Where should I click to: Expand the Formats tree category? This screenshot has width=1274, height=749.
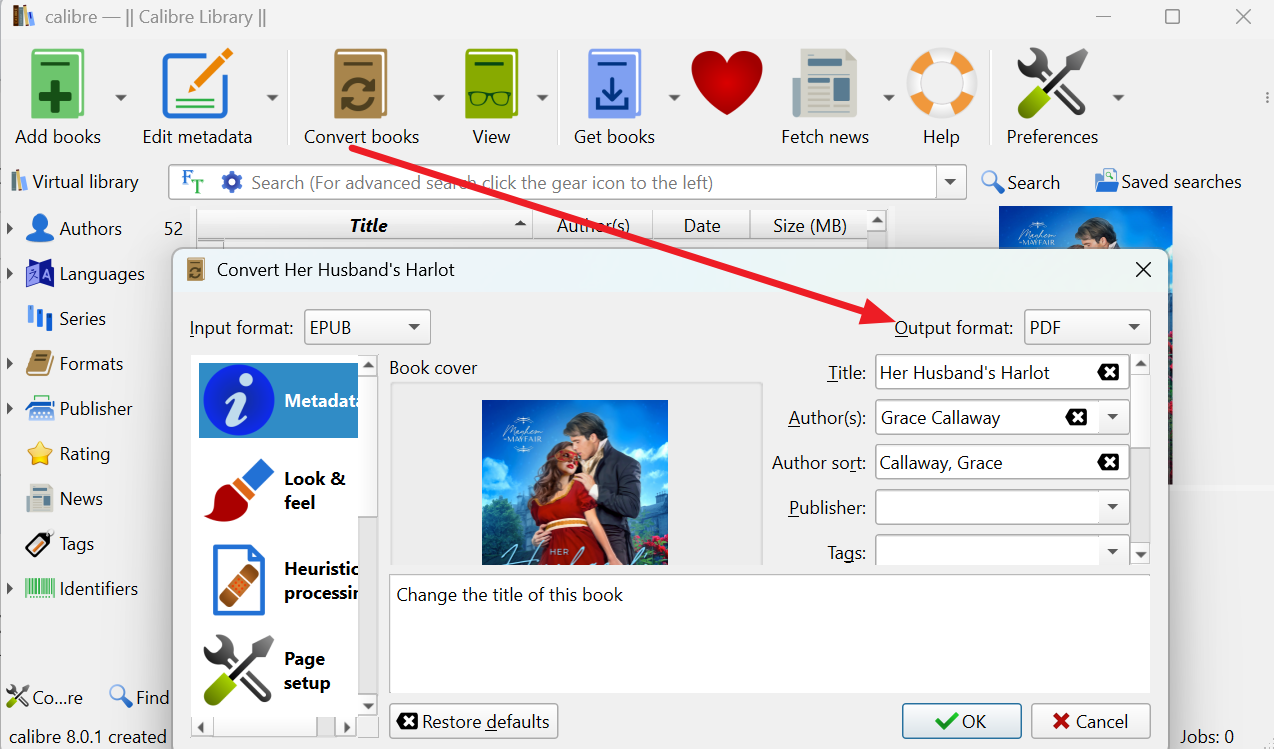pos(10,363)
